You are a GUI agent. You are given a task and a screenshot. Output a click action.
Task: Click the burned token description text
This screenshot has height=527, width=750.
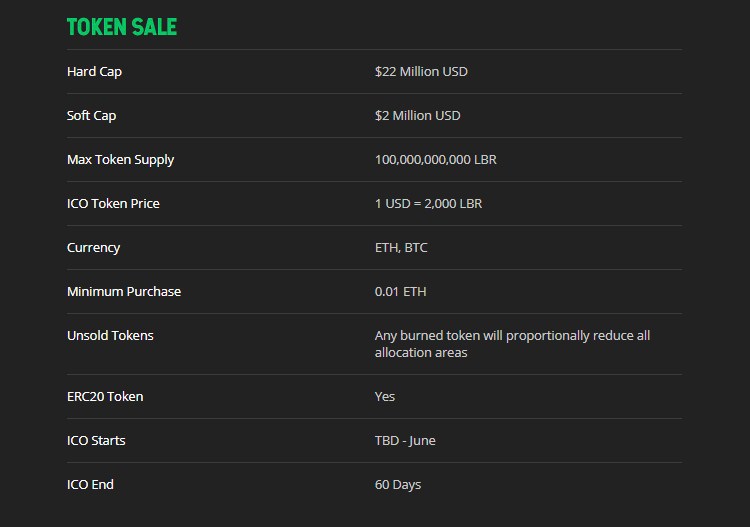512,344
